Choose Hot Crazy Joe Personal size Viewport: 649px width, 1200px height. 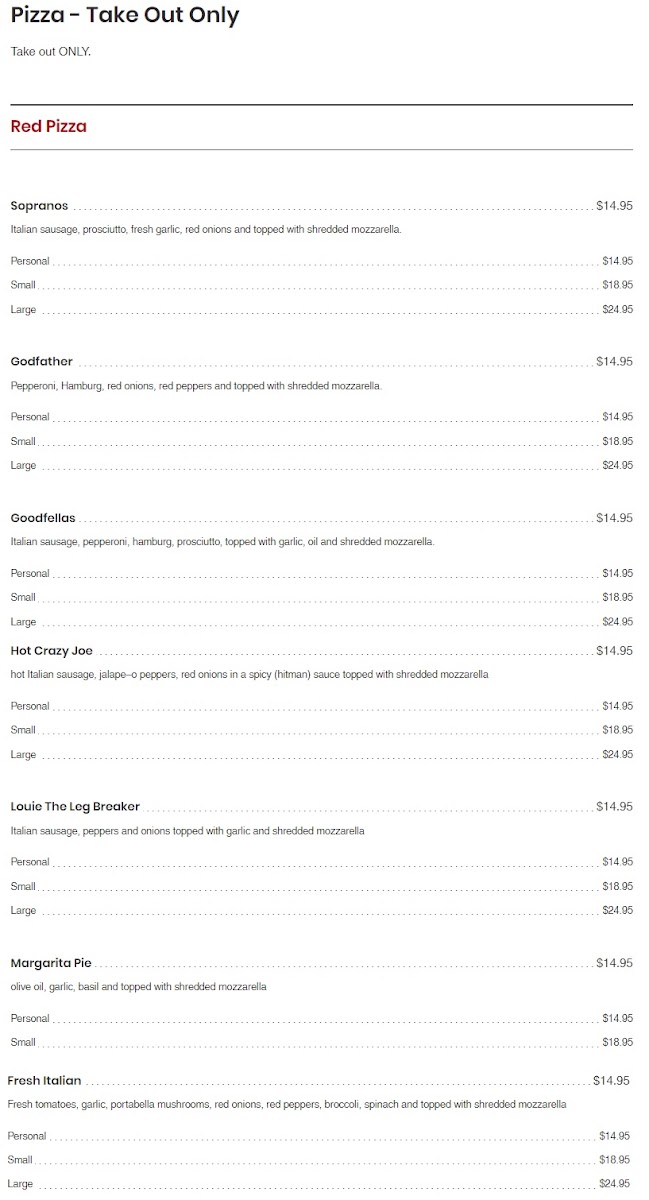321,706
